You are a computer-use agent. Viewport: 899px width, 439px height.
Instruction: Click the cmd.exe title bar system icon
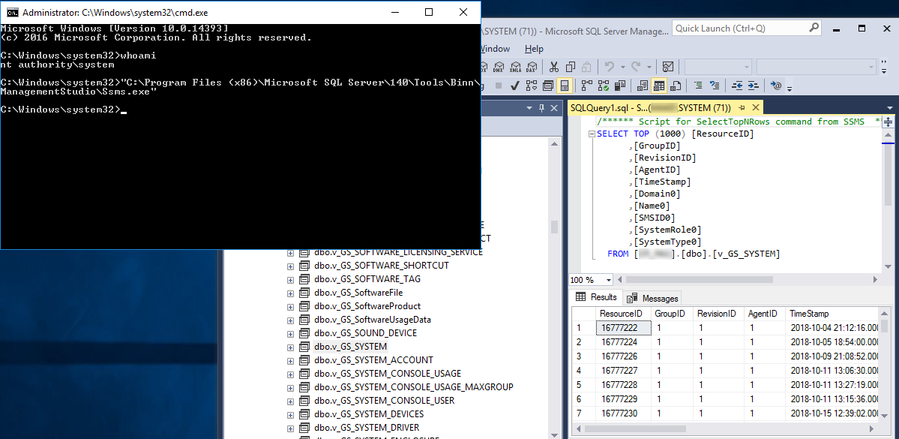point(12,12)
